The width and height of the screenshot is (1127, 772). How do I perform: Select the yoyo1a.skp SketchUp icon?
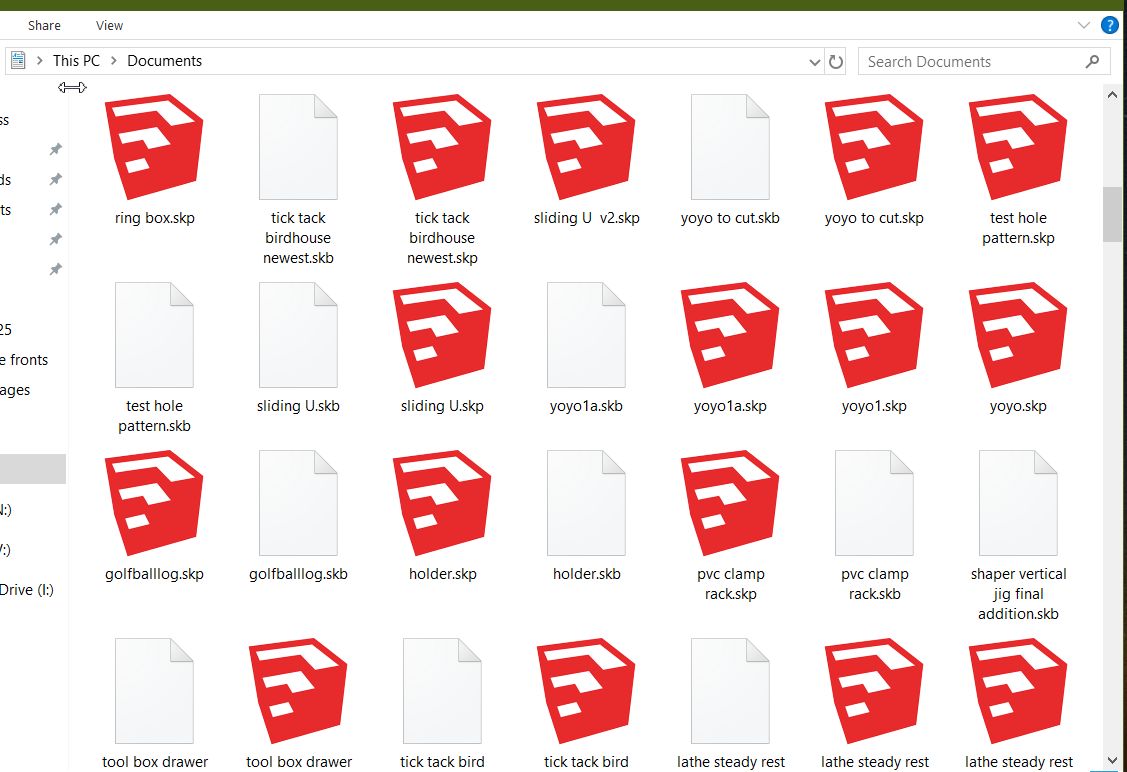(x=730, y=334)
